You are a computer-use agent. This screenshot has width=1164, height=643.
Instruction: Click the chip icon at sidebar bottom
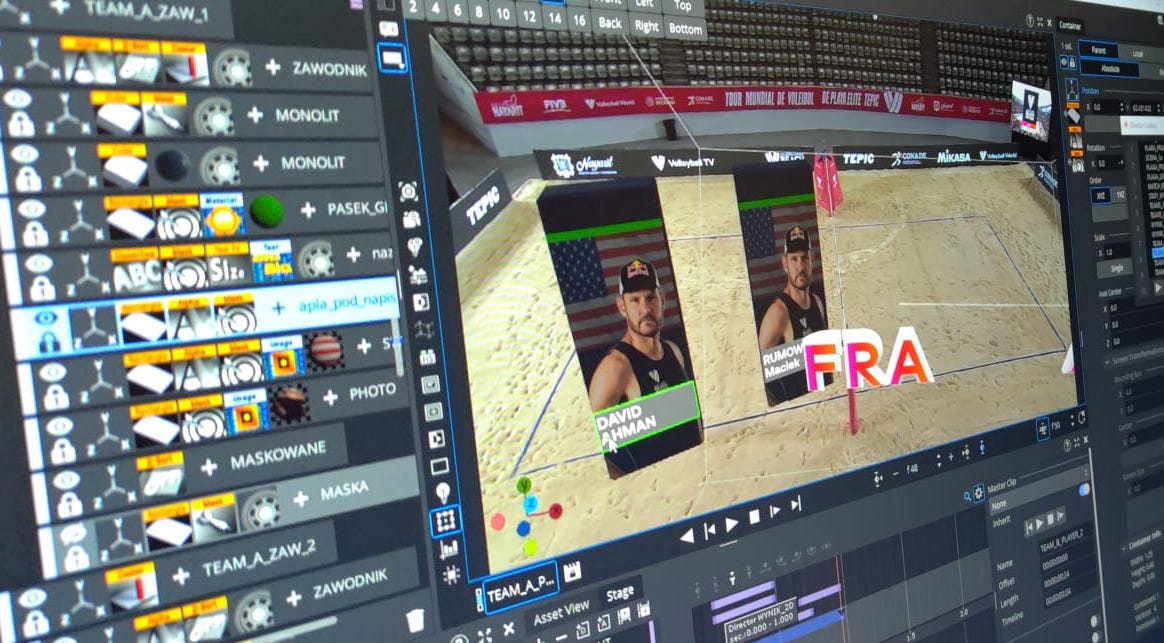451,575
